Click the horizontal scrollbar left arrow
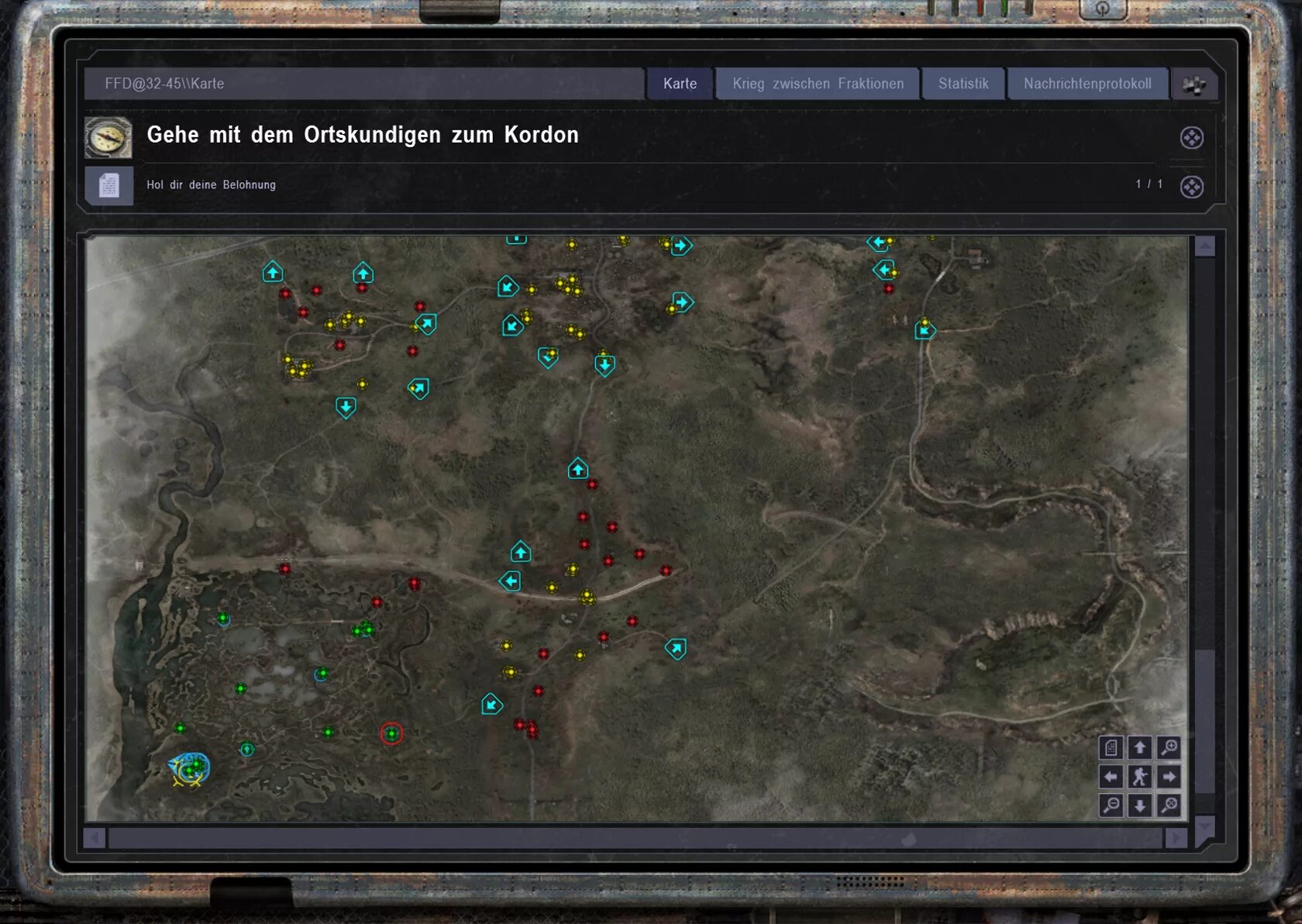This screenshot has height=924, width=1302. [95, 838]
